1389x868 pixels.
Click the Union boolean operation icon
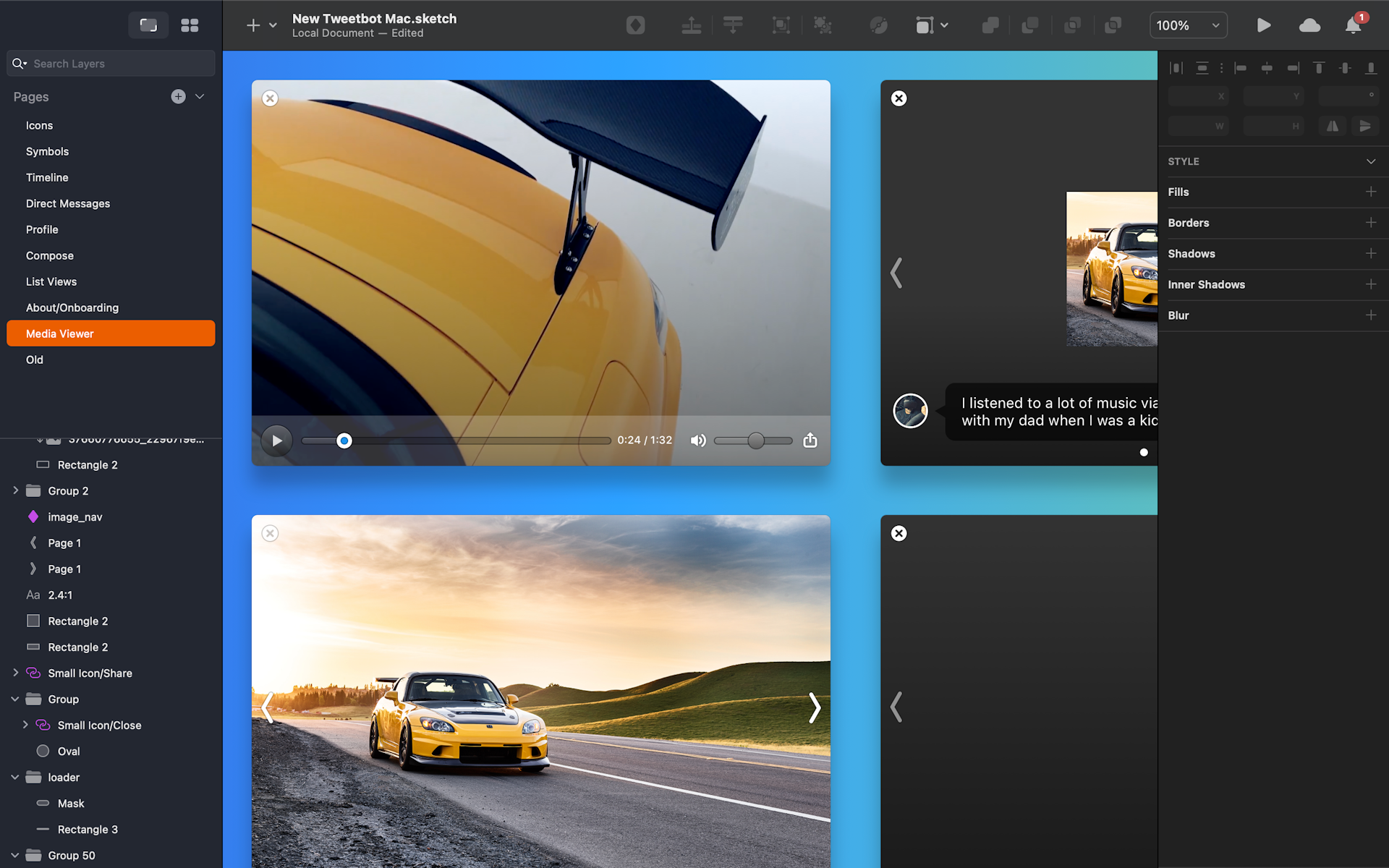coord(990,25)
